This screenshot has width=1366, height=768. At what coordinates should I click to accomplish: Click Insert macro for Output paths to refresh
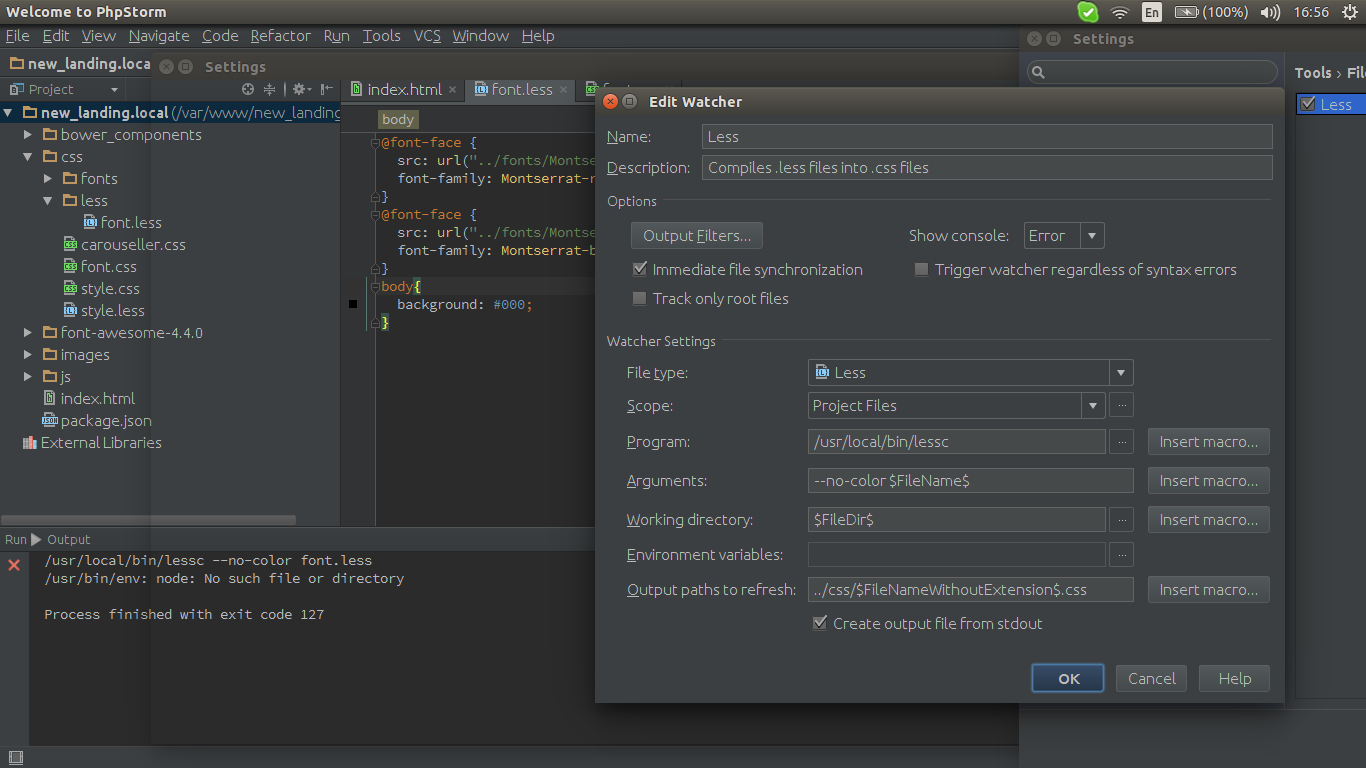pyautogui.click(x=1209, y=590)
